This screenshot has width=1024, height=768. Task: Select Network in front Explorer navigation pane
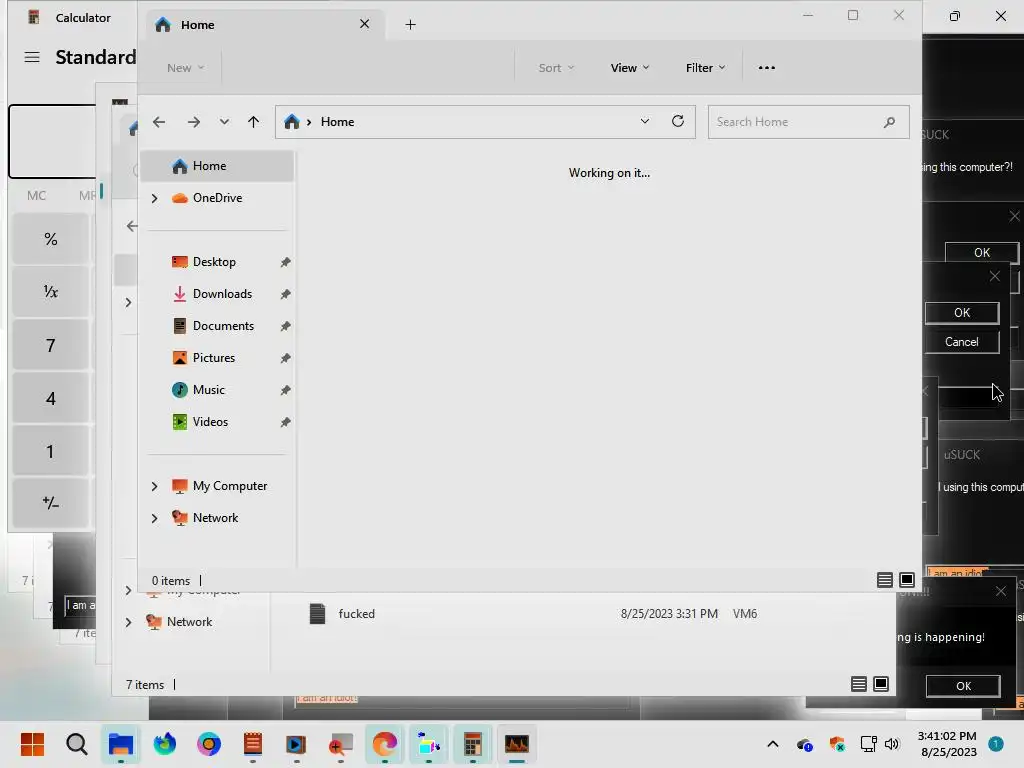click(216, 518)
